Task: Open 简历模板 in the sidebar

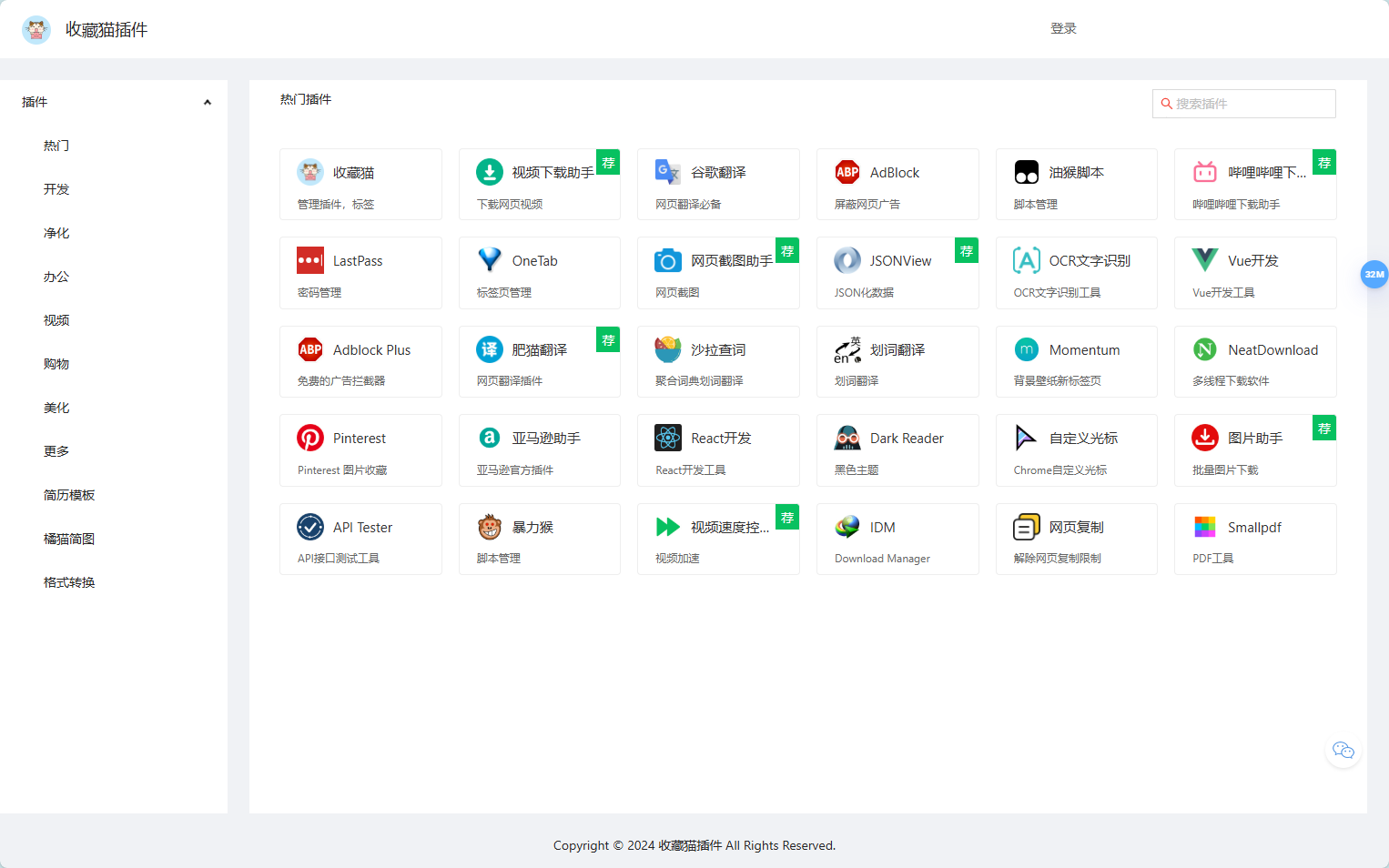Action: (x=69, y=495)
